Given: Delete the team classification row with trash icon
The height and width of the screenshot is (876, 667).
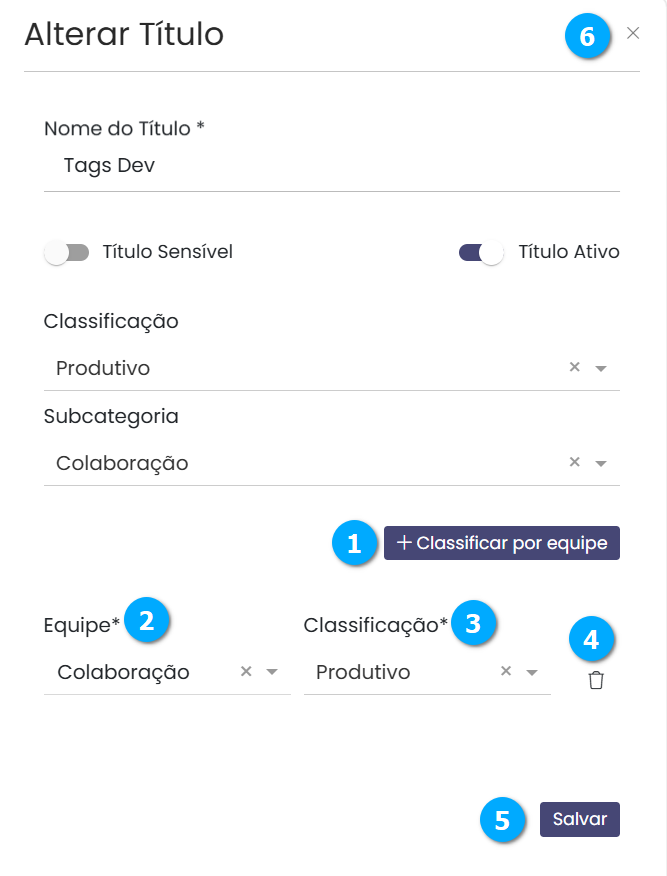Looking at the screenshot, I should tap(595, 680).
